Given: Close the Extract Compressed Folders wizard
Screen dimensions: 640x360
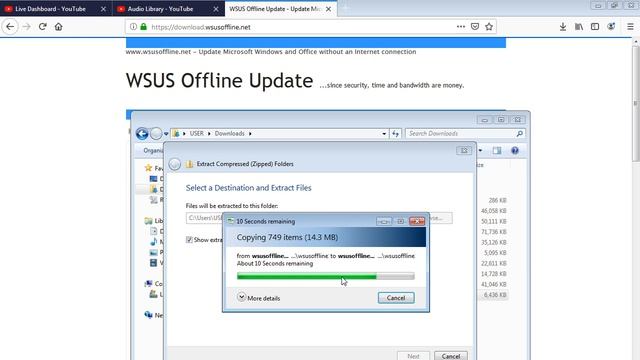Looking at the screenshot, I should [x=464, y=151].
